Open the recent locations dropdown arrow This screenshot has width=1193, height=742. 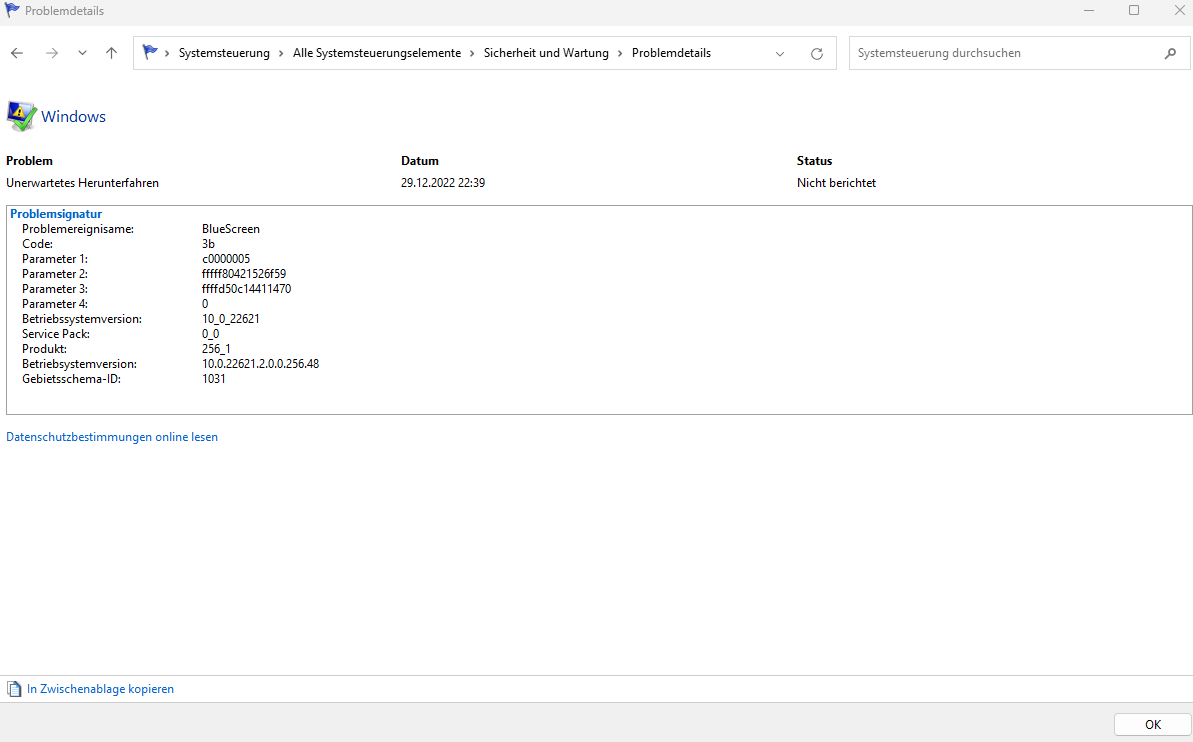click(x=82, y=53)
